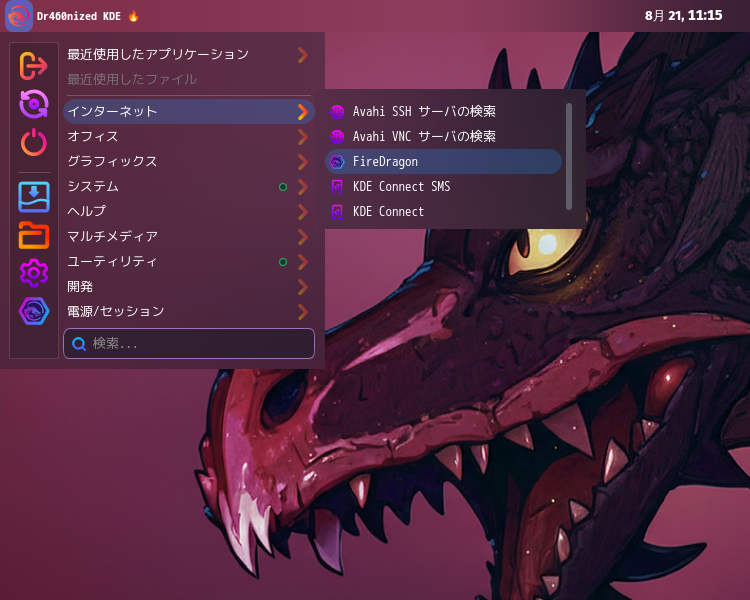Click the Avahi VNC globe icon
Viewport: 750px width, 600px height.
pyautogui.click(x=337, y=137)
